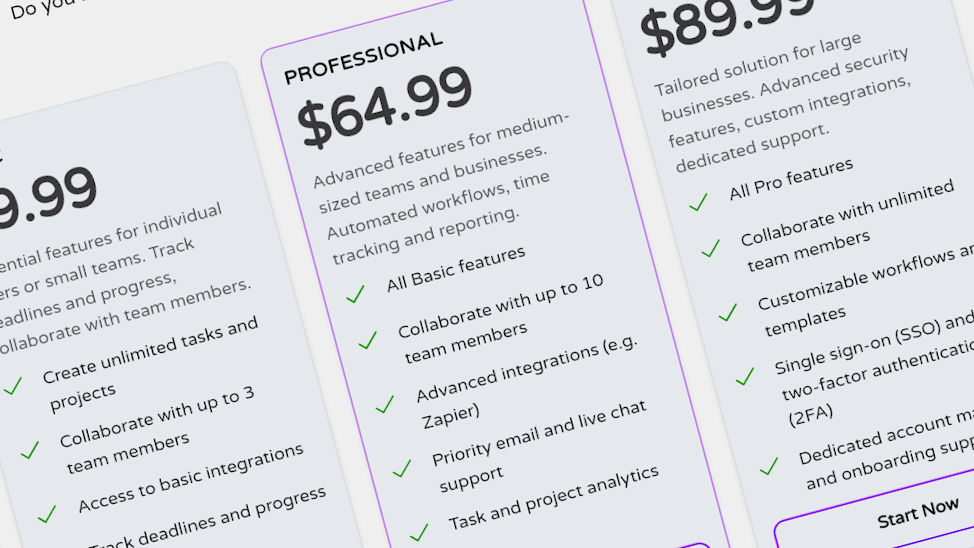
Task: Click checkmark beside Dedicated account manager
Action: 768,466
